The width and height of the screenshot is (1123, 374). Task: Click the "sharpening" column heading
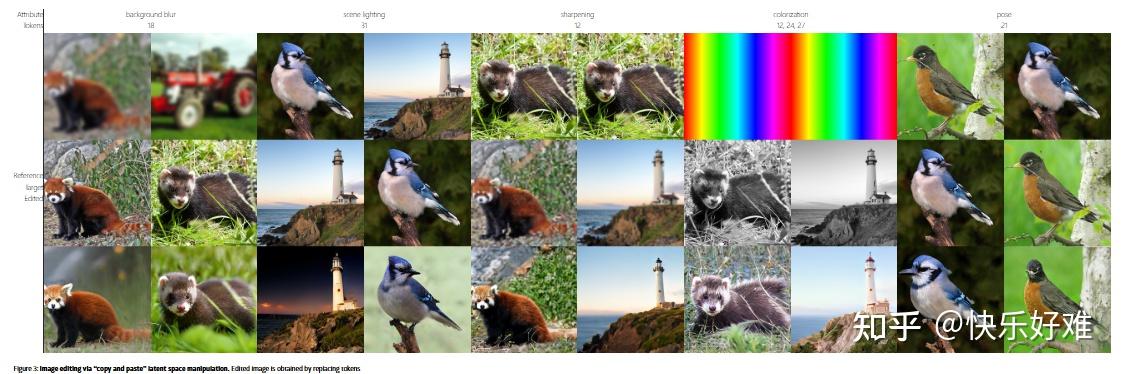pyautogui.click(x=577, y=14)
